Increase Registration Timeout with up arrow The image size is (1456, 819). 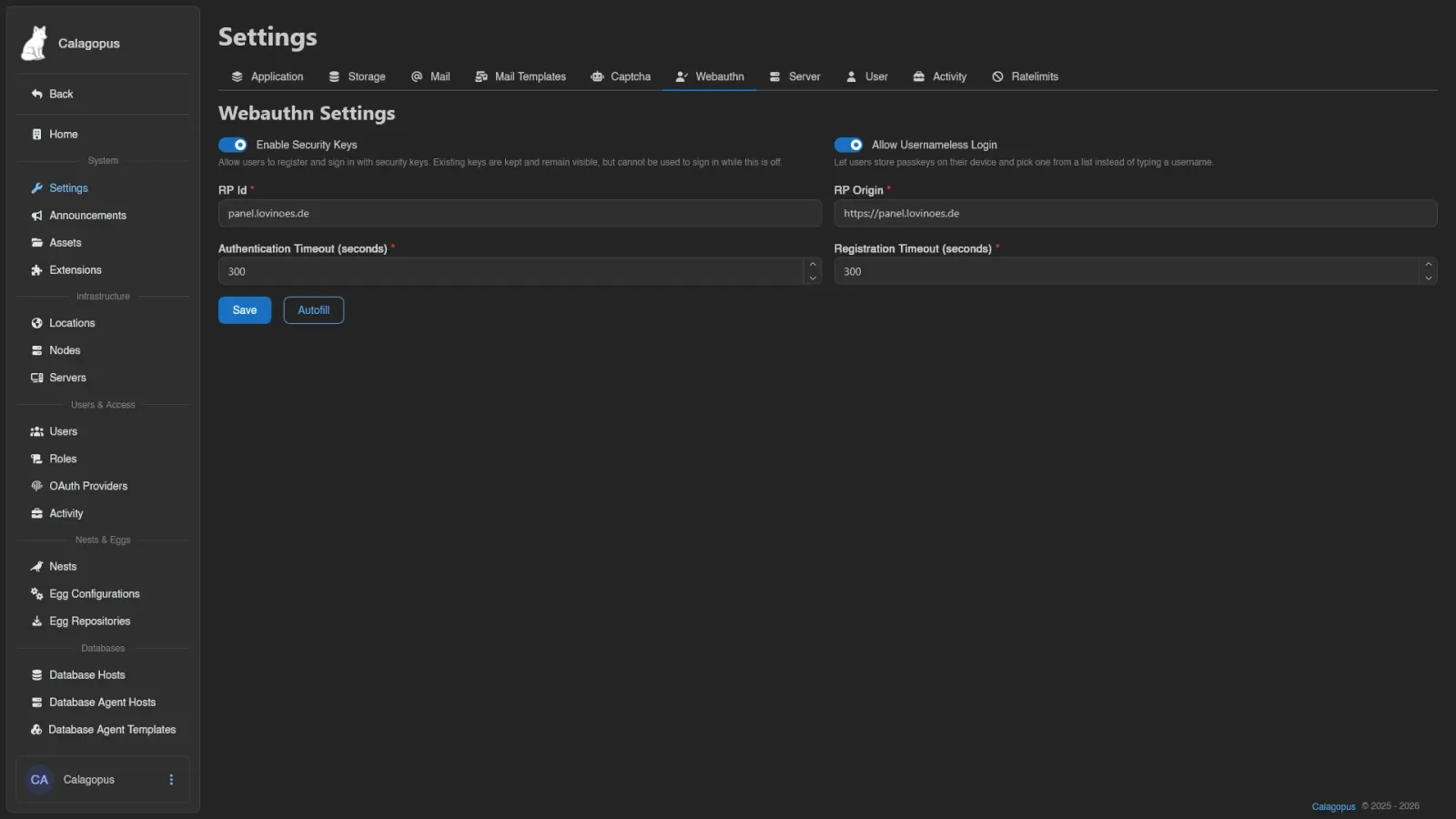[x=1429, y=264]
